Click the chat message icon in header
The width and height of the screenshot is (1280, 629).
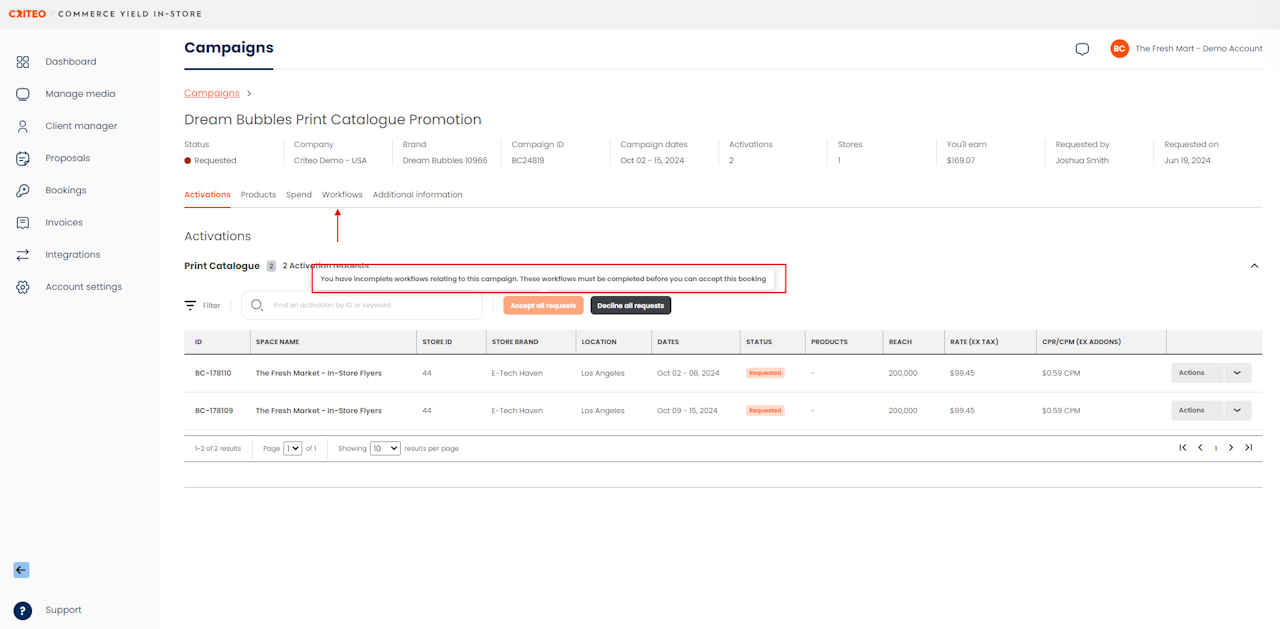point(1082,49)
